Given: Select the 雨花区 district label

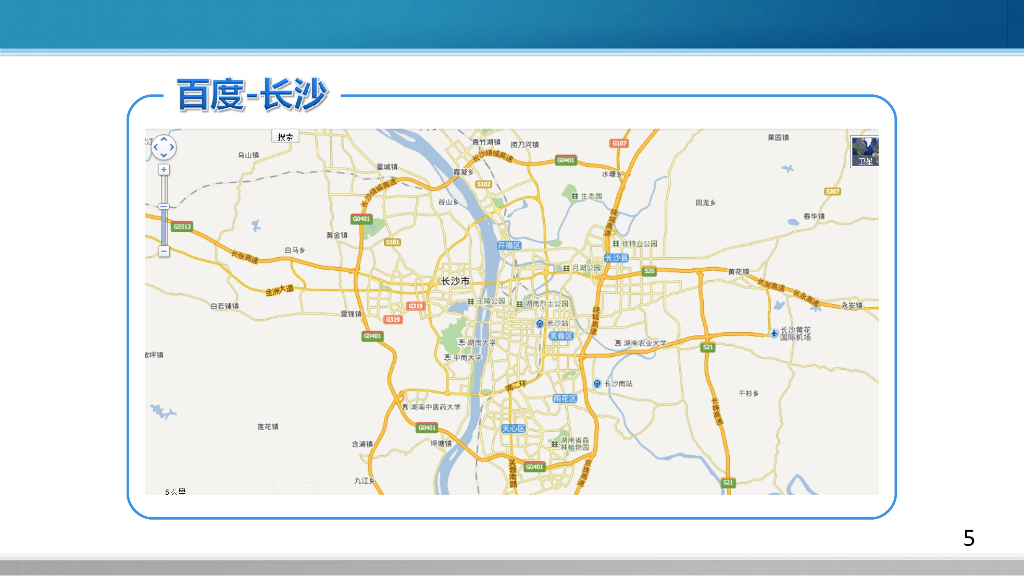Looking at the screenshot, I should pos(565,398).
